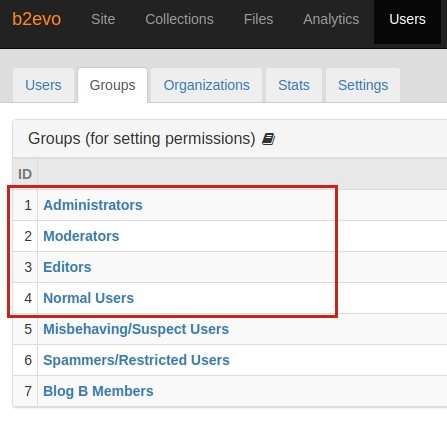Screen dimensions: 447x421
Task: Switch to the Organizations tab
Action: click(x=206, y=85)
